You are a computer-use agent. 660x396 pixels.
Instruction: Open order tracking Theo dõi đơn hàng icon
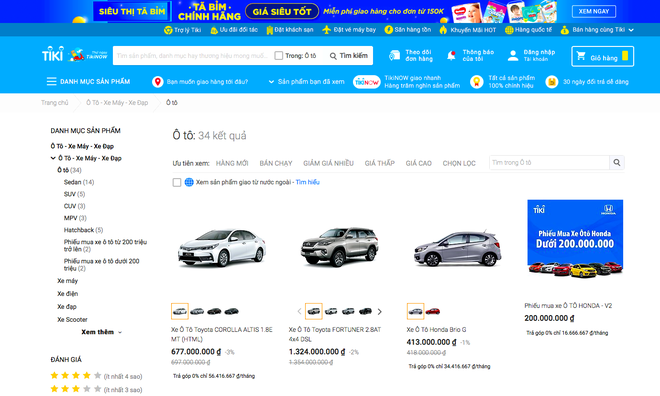coord(394,56)
